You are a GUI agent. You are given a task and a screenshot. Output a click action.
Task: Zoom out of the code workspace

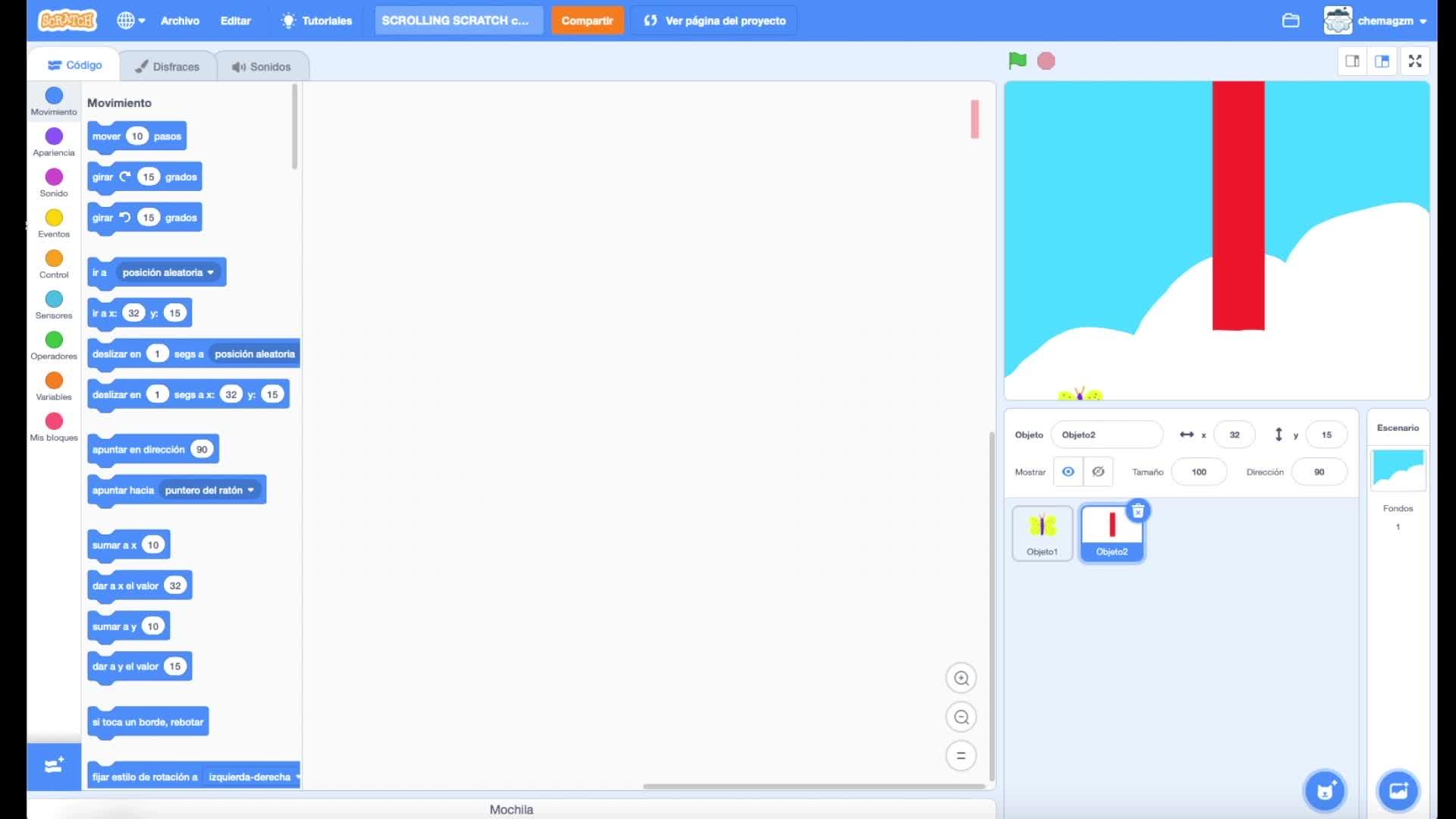961,717
